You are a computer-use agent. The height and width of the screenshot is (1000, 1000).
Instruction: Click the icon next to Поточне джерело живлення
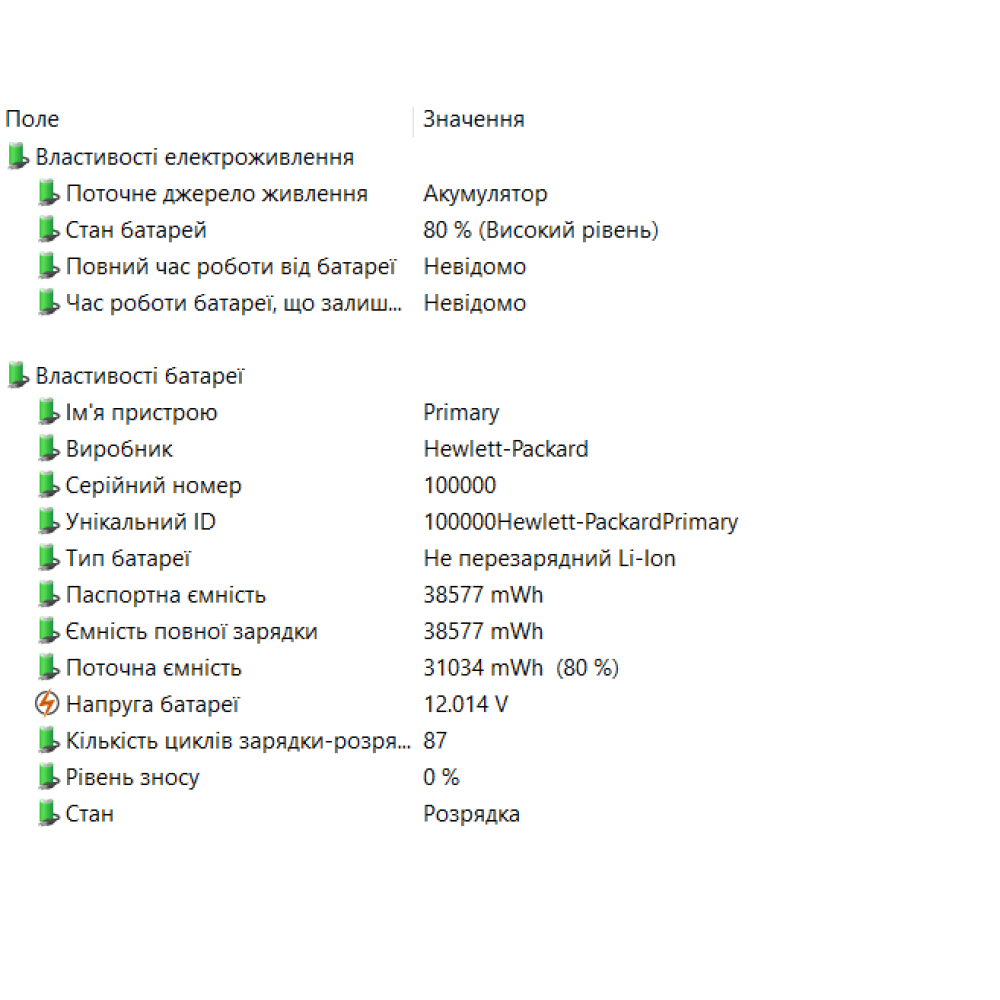pyautogui.click(x=47, y=194)
